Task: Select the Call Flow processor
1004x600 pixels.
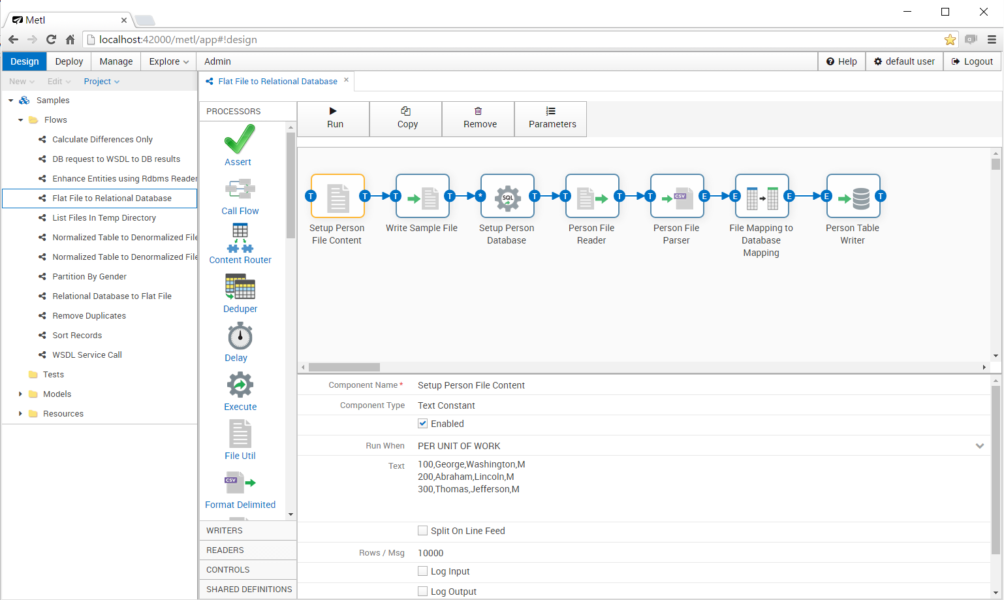Action: pos(239,190)
